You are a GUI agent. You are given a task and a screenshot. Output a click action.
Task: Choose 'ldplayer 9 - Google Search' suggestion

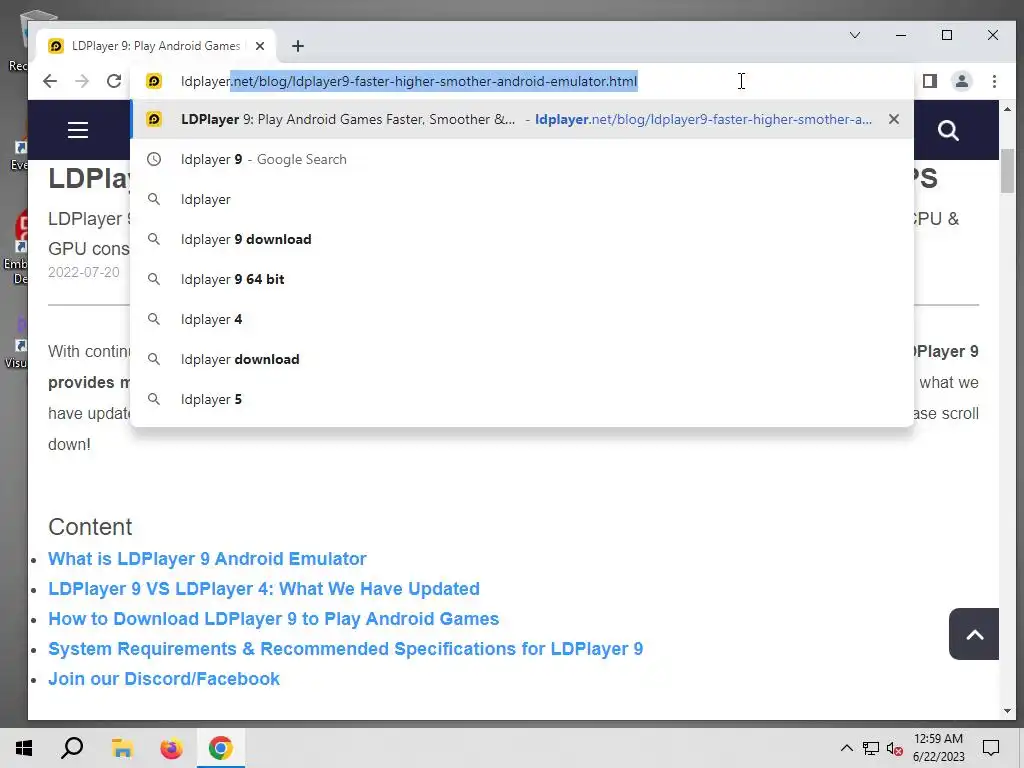[x=522, y=159]
